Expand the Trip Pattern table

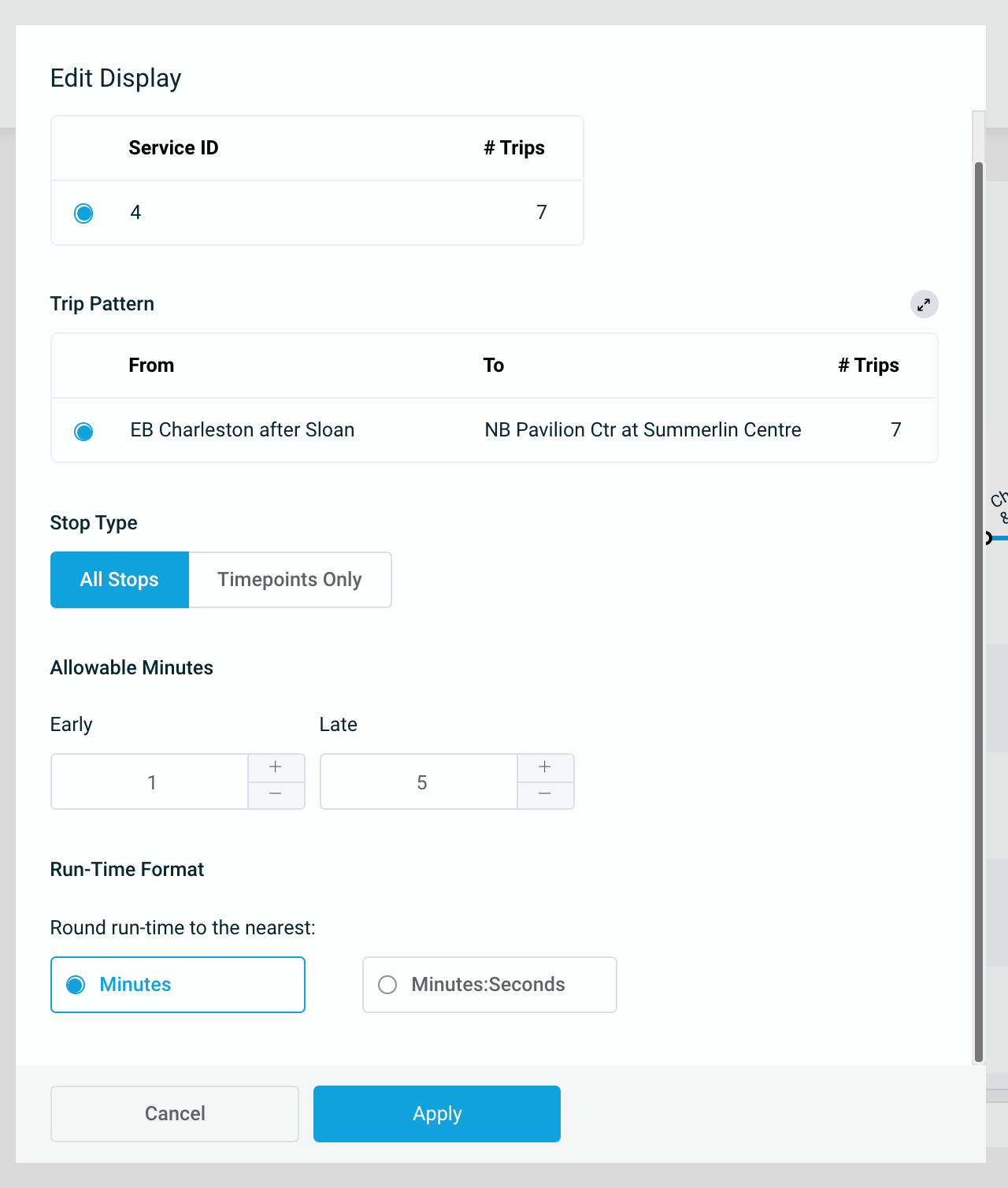coord(924,304)
